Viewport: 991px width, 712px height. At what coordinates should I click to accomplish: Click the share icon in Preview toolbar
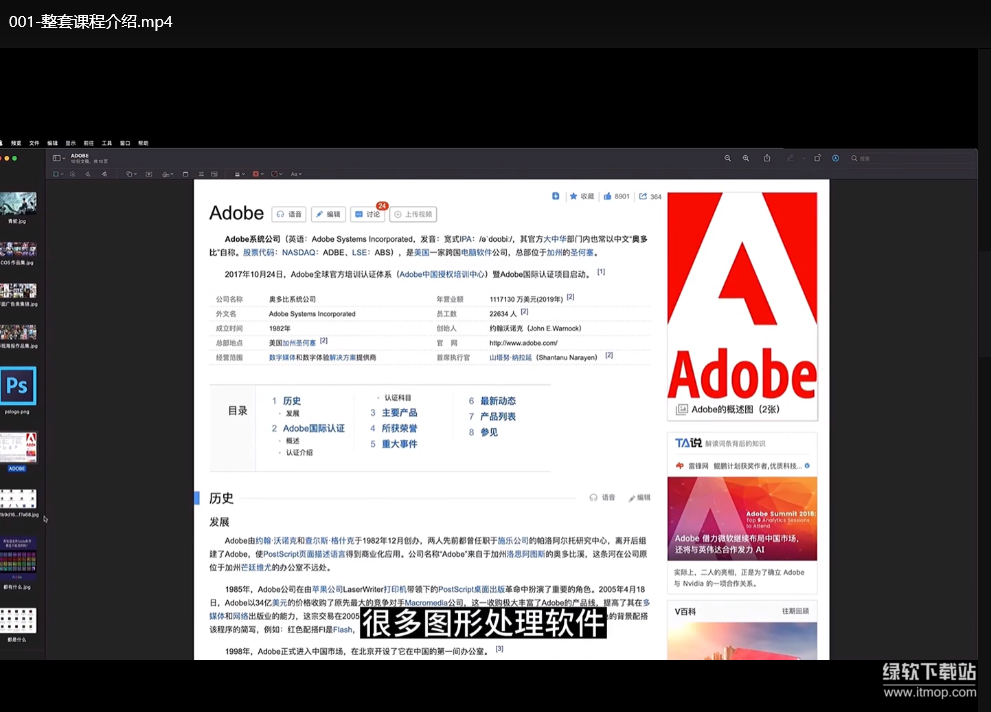(767, 158)
